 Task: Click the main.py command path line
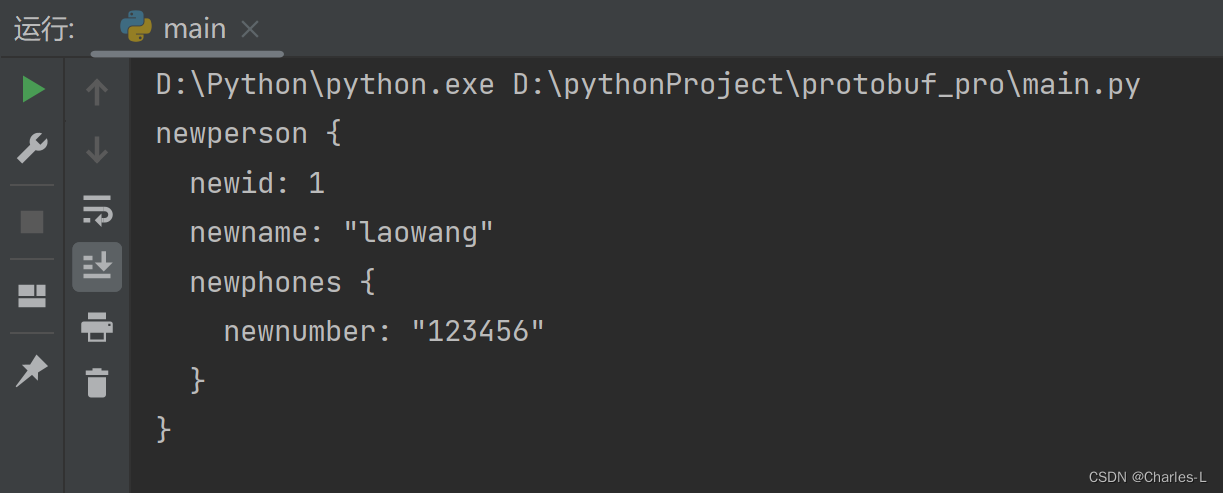coord(648,85)
